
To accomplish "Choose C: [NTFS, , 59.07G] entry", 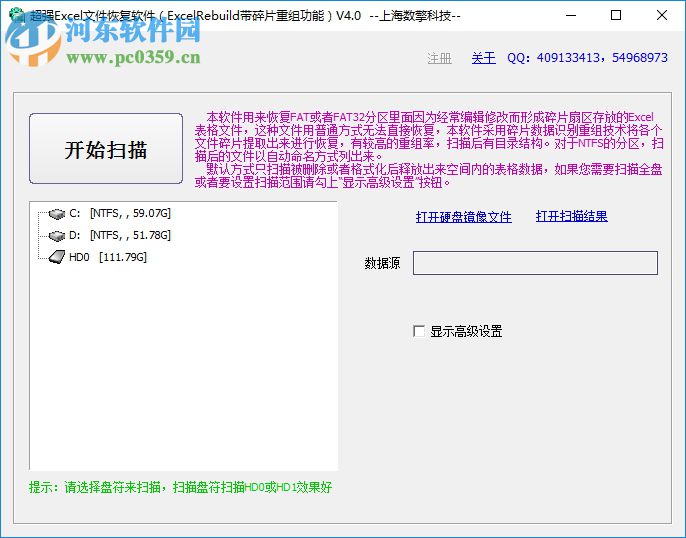I will pyautogui.click(x=120, y=213).
